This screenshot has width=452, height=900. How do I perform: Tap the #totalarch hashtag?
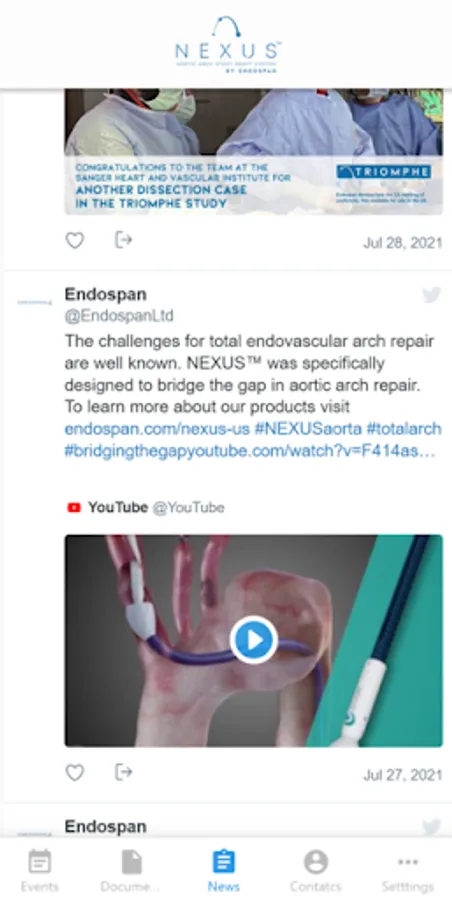click(x=404, y=429)
